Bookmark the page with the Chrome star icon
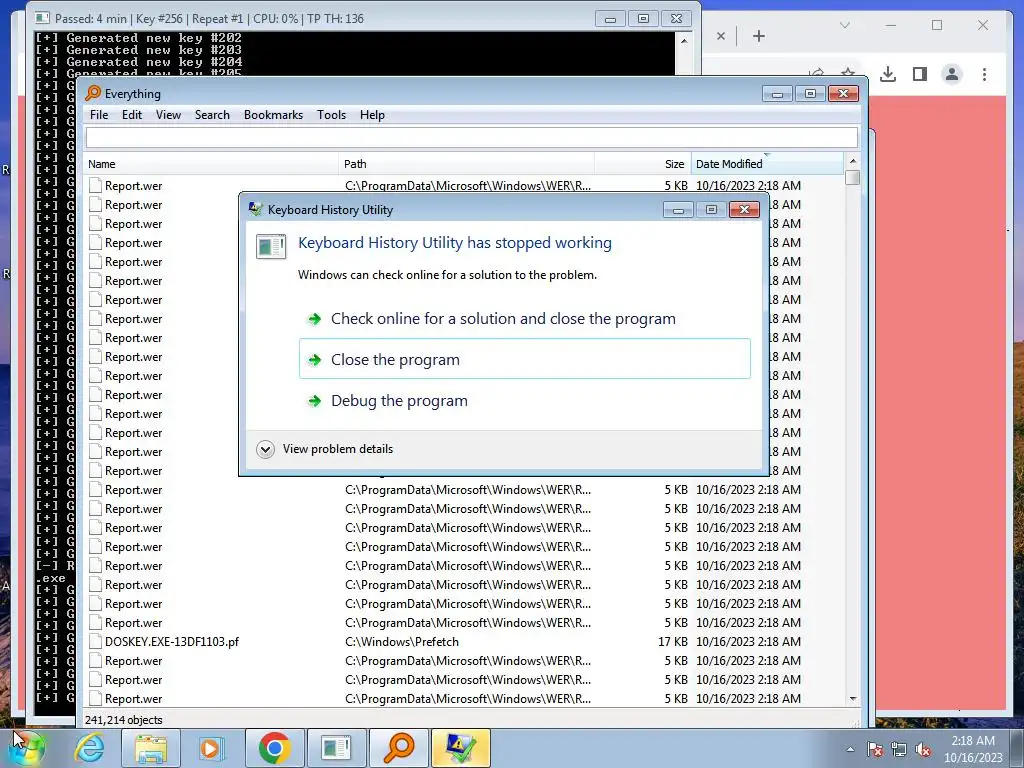 [x=848, y=71]
